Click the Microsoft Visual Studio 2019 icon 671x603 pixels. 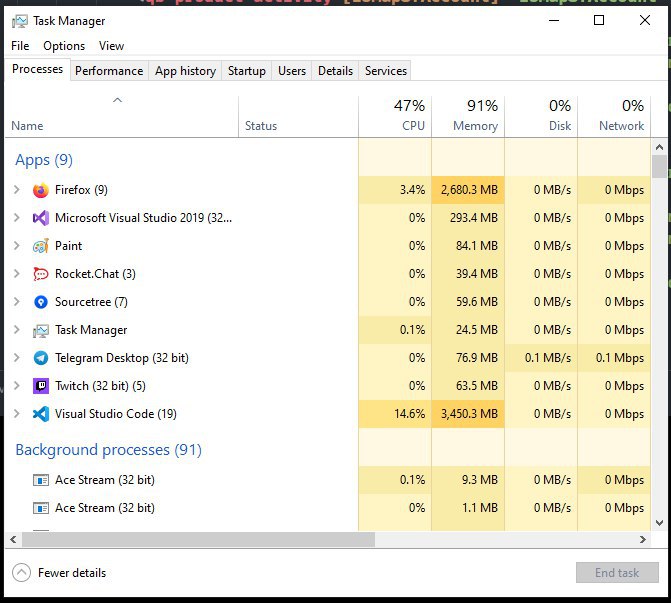[x=41, y=218]
